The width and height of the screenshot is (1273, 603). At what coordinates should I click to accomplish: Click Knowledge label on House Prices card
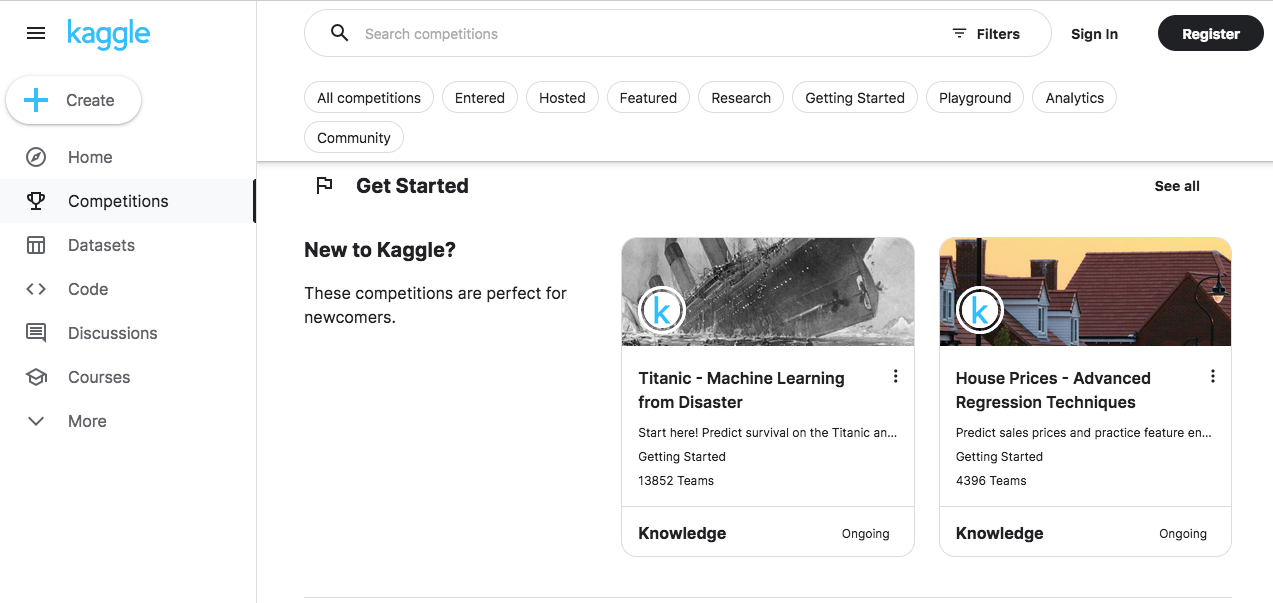[x=999, y=533]
